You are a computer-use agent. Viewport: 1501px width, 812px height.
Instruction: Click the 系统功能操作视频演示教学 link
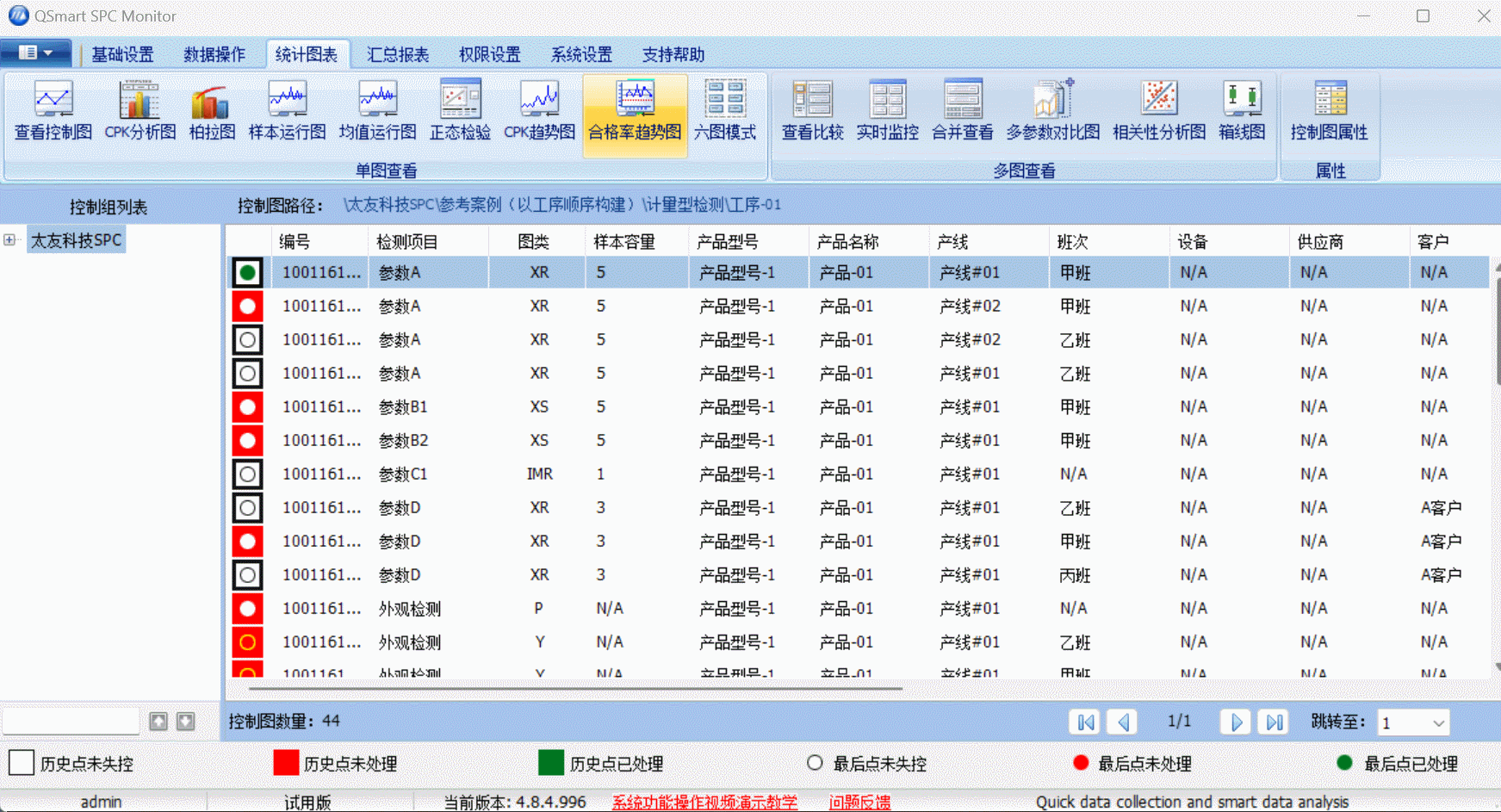coord(704,801)
